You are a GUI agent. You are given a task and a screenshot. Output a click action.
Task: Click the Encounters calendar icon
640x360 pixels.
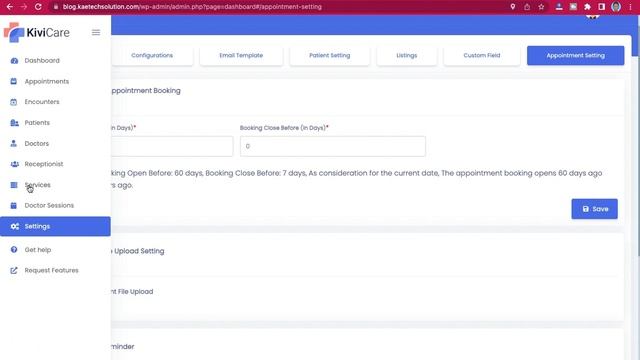coord(14,102)
